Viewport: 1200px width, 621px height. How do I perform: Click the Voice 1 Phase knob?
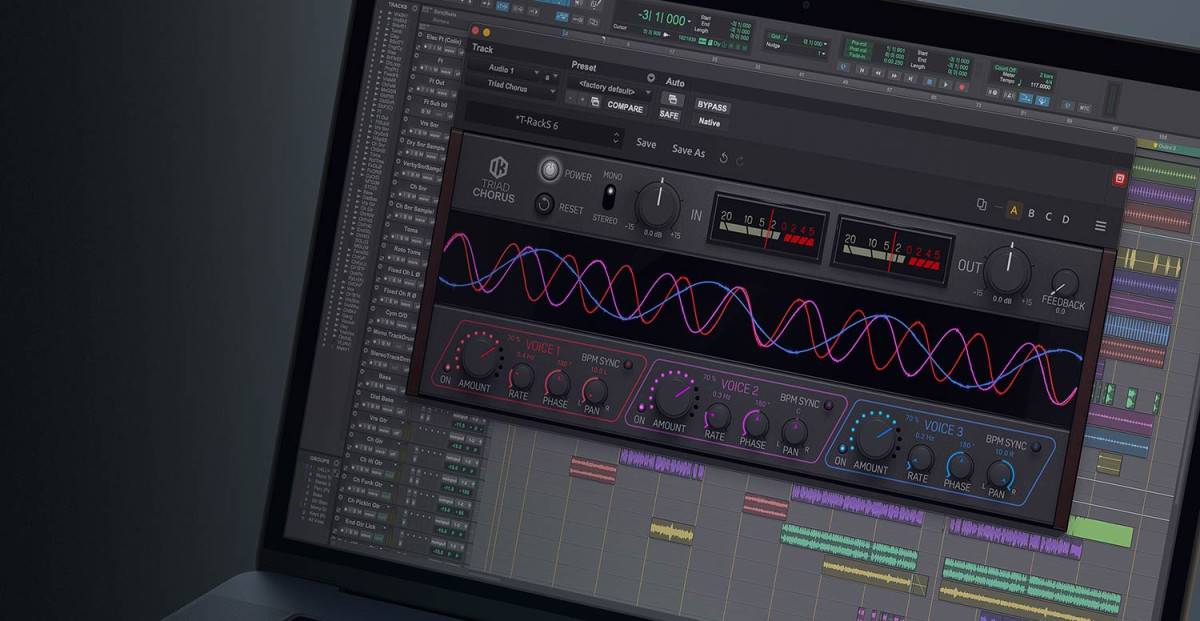click(557, 383)
